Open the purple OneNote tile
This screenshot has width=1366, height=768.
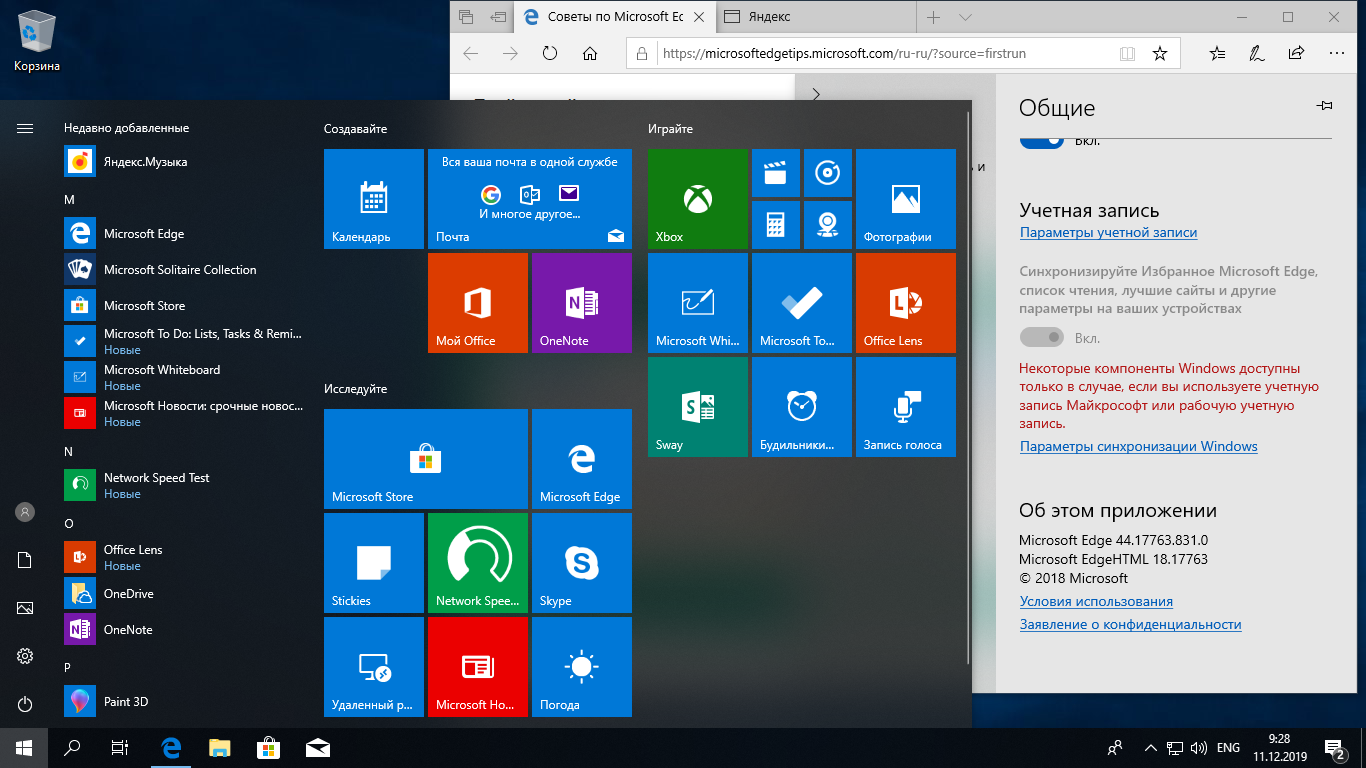582,303
